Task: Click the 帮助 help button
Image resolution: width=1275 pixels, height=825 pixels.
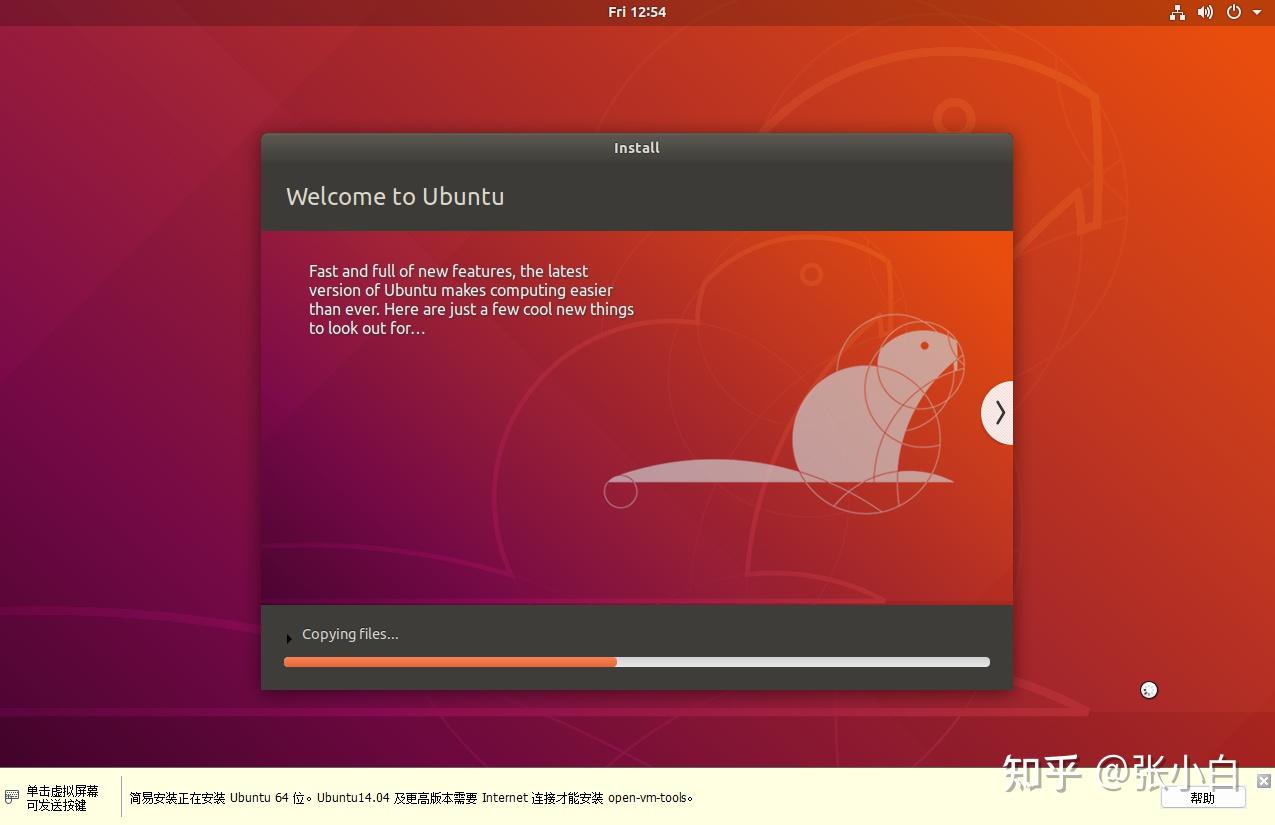Action: click(x=1202, y=798)
